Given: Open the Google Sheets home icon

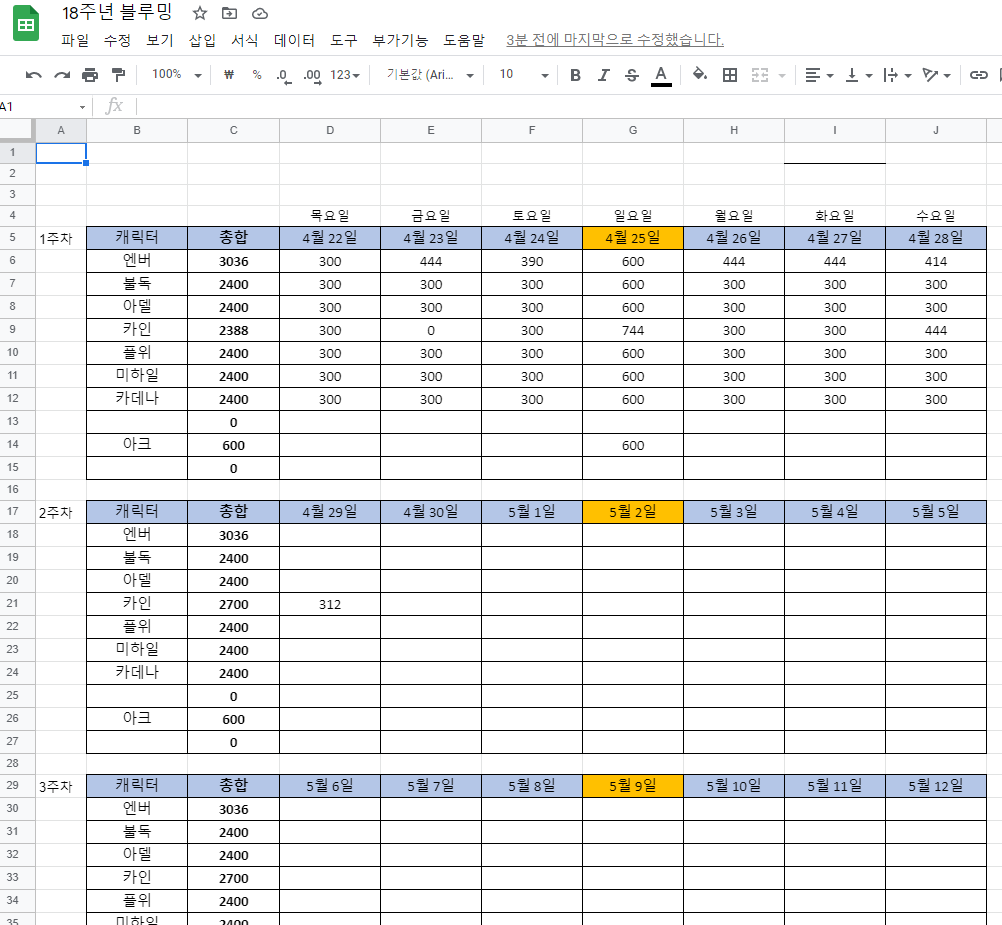Looking at the screenshot, I should coord(26,25).
